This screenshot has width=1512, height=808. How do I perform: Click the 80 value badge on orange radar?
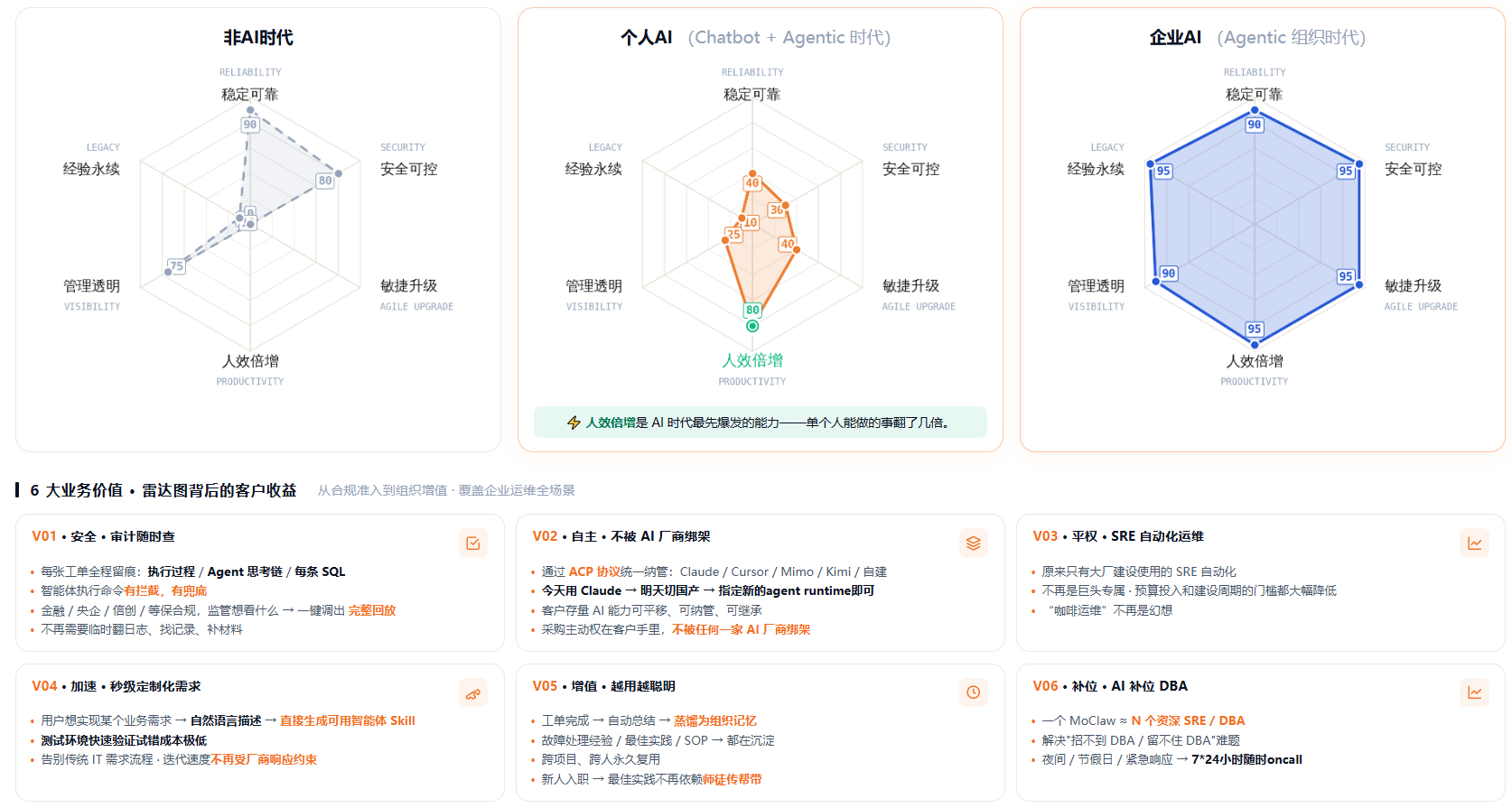point(752,310)
